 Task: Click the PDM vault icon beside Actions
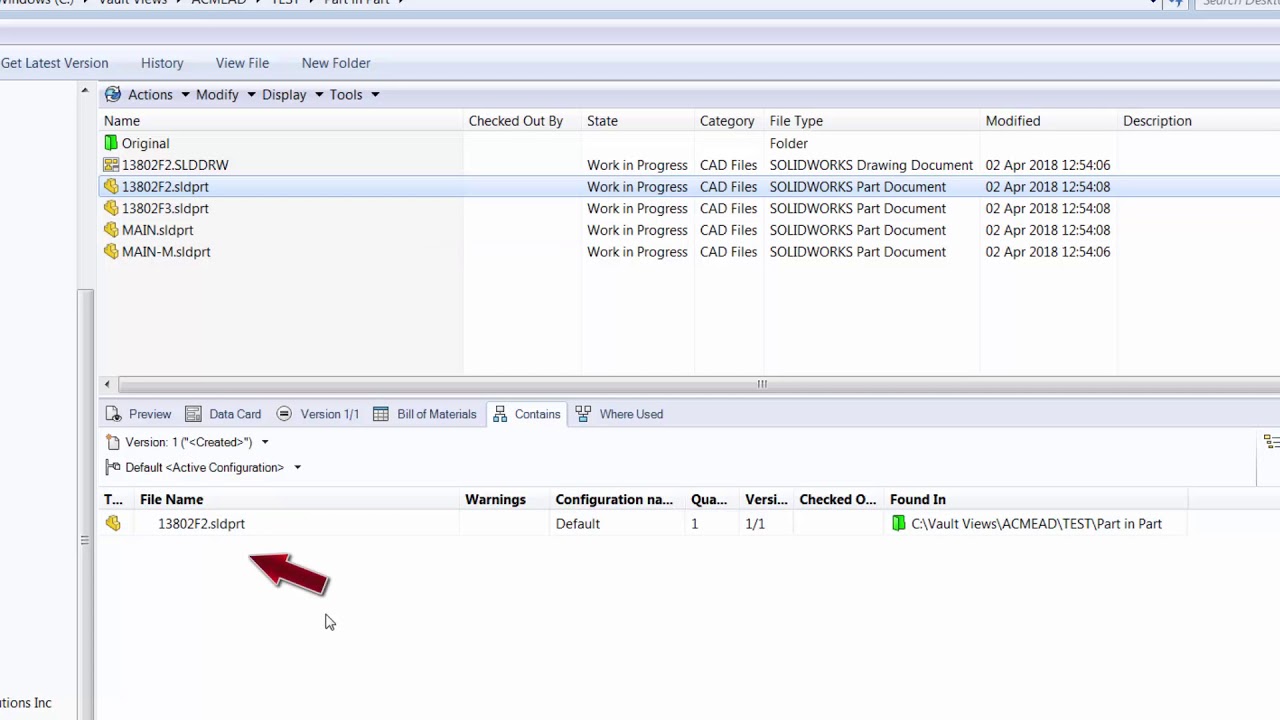coord(112,94)
